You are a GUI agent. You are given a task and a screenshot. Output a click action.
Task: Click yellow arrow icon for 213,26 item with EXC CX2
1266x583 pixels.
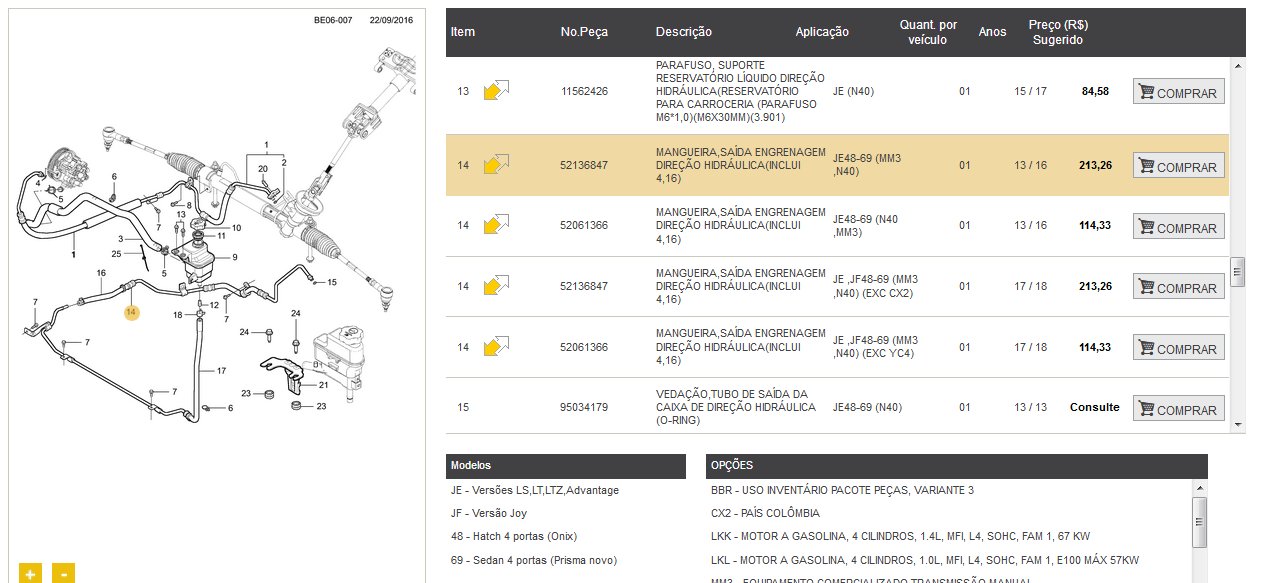[x=496, y=286]
